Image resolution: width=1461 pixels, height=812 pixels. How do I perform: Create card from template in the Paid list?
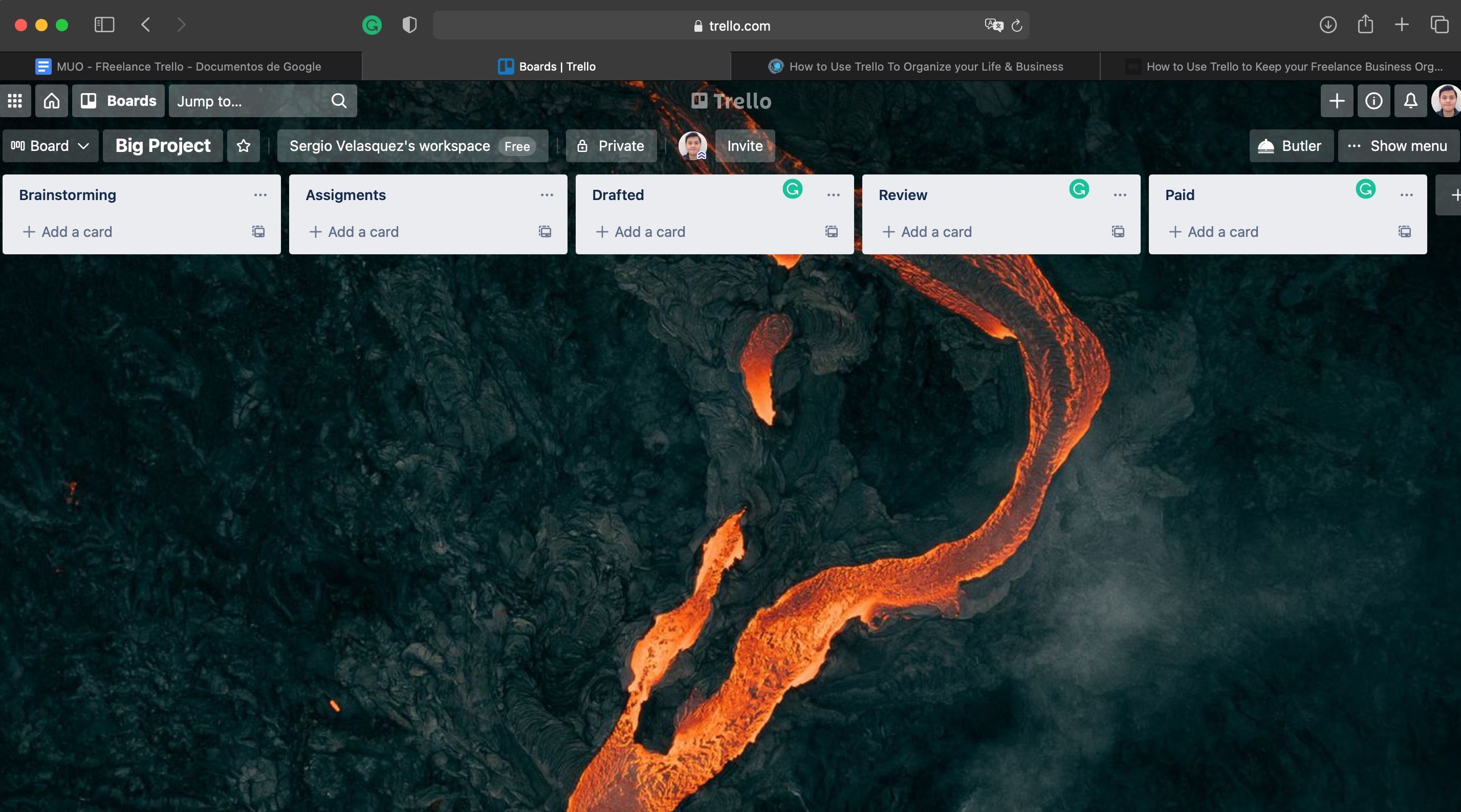pyautogui.click(x=1405, y=232)
